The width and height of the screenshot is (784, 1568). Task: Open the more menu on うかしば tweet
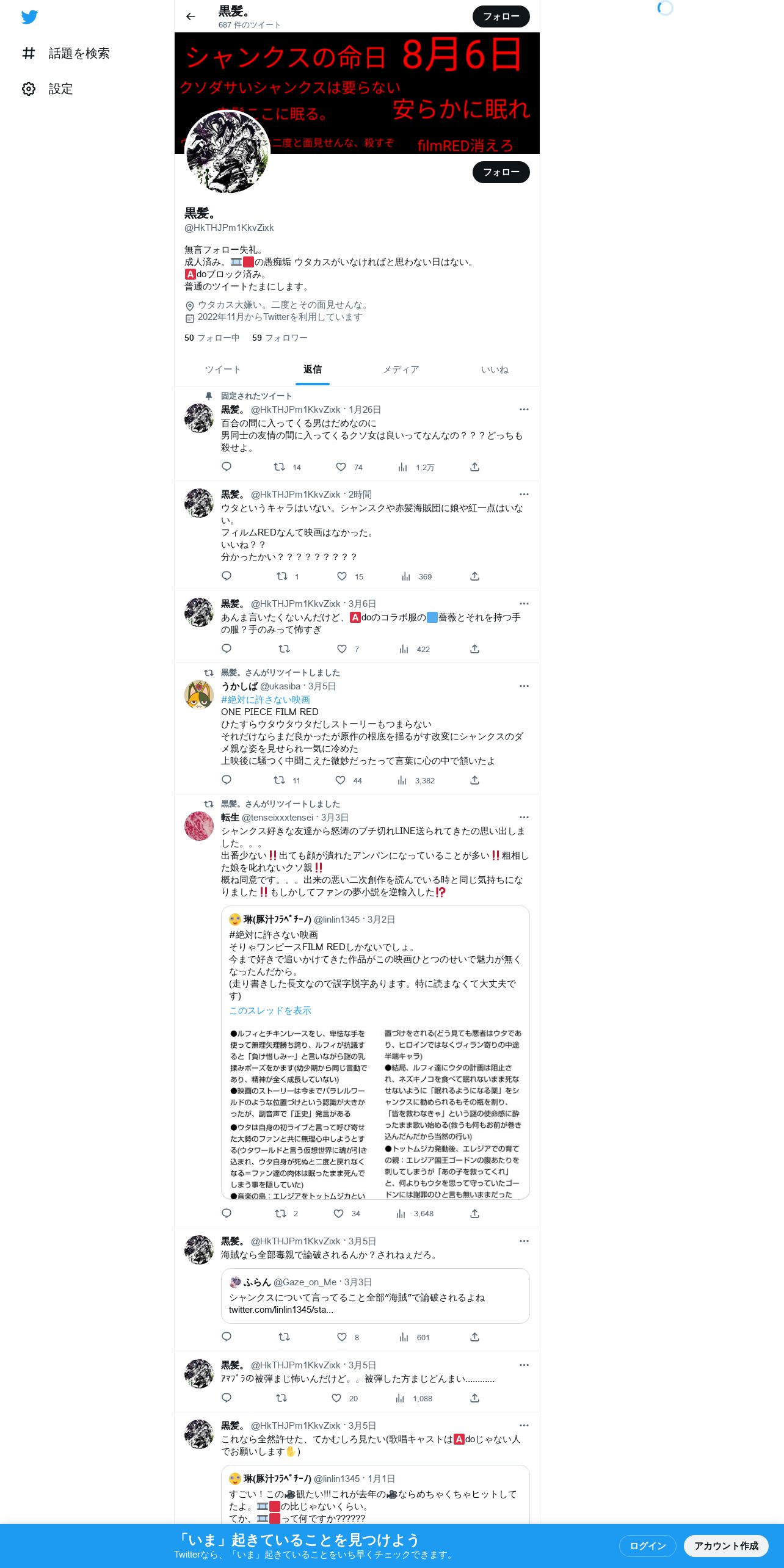coord(524,686)
